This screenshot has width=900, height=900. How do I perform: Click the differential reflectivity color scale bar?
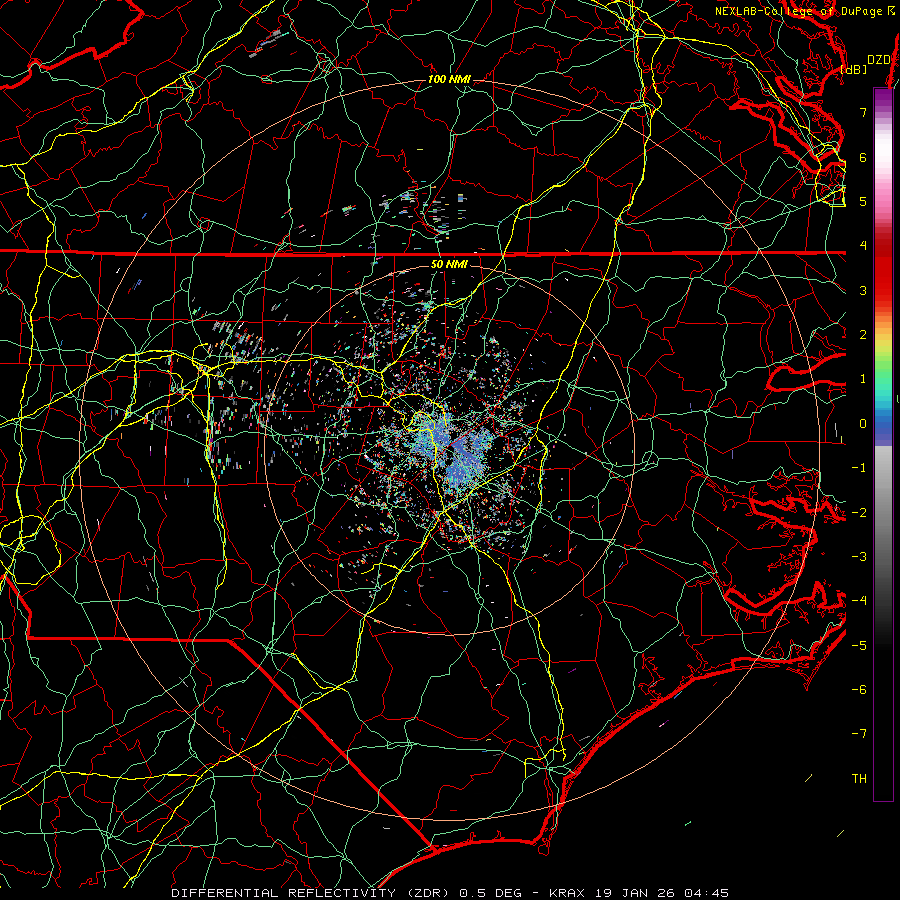click(883, 444)
